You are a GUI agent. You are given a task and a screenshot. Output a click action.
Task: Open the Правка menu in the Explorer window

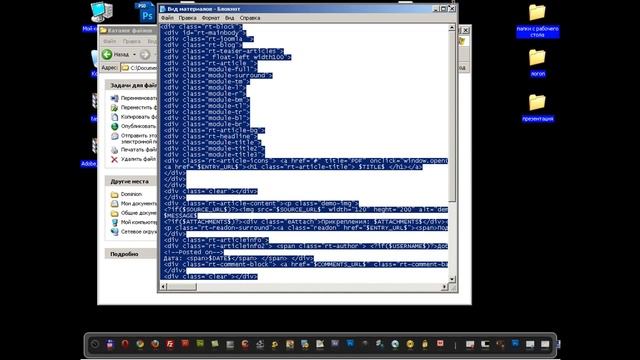131,41
